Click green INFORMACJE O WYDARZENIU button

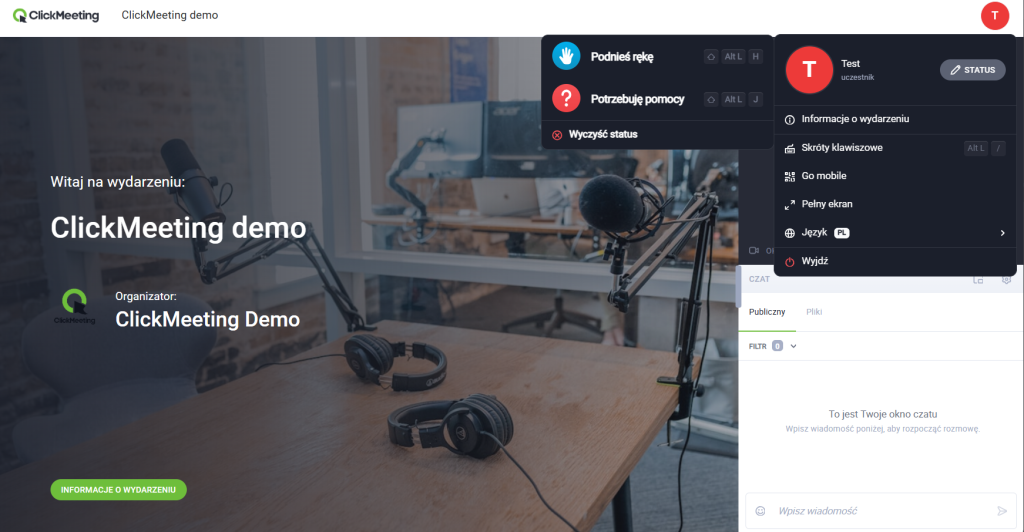click(x=118, y=490)
